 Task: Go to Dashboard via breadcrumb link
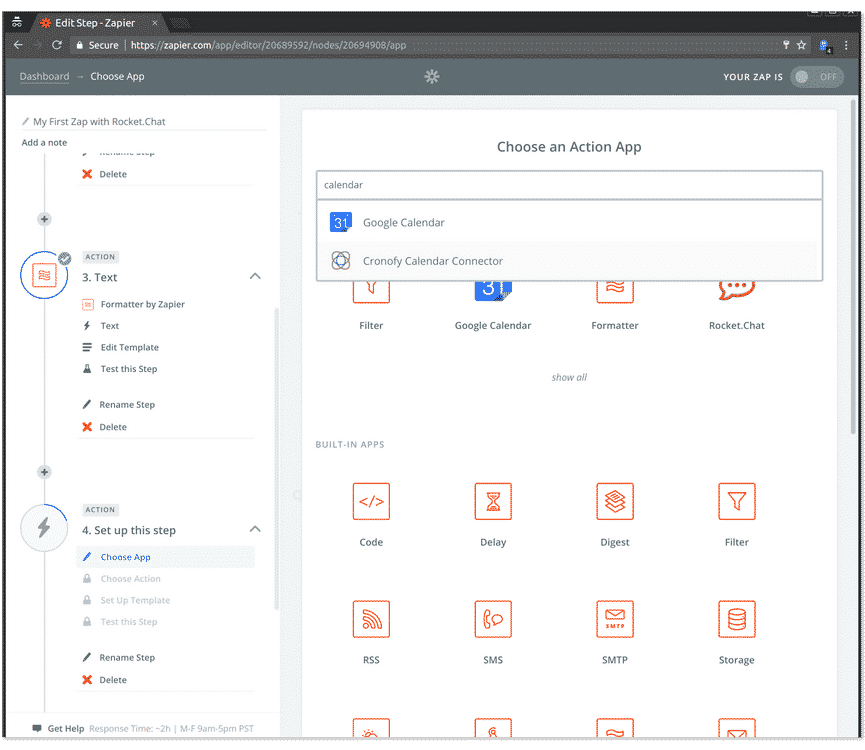(x=44, y=76)
